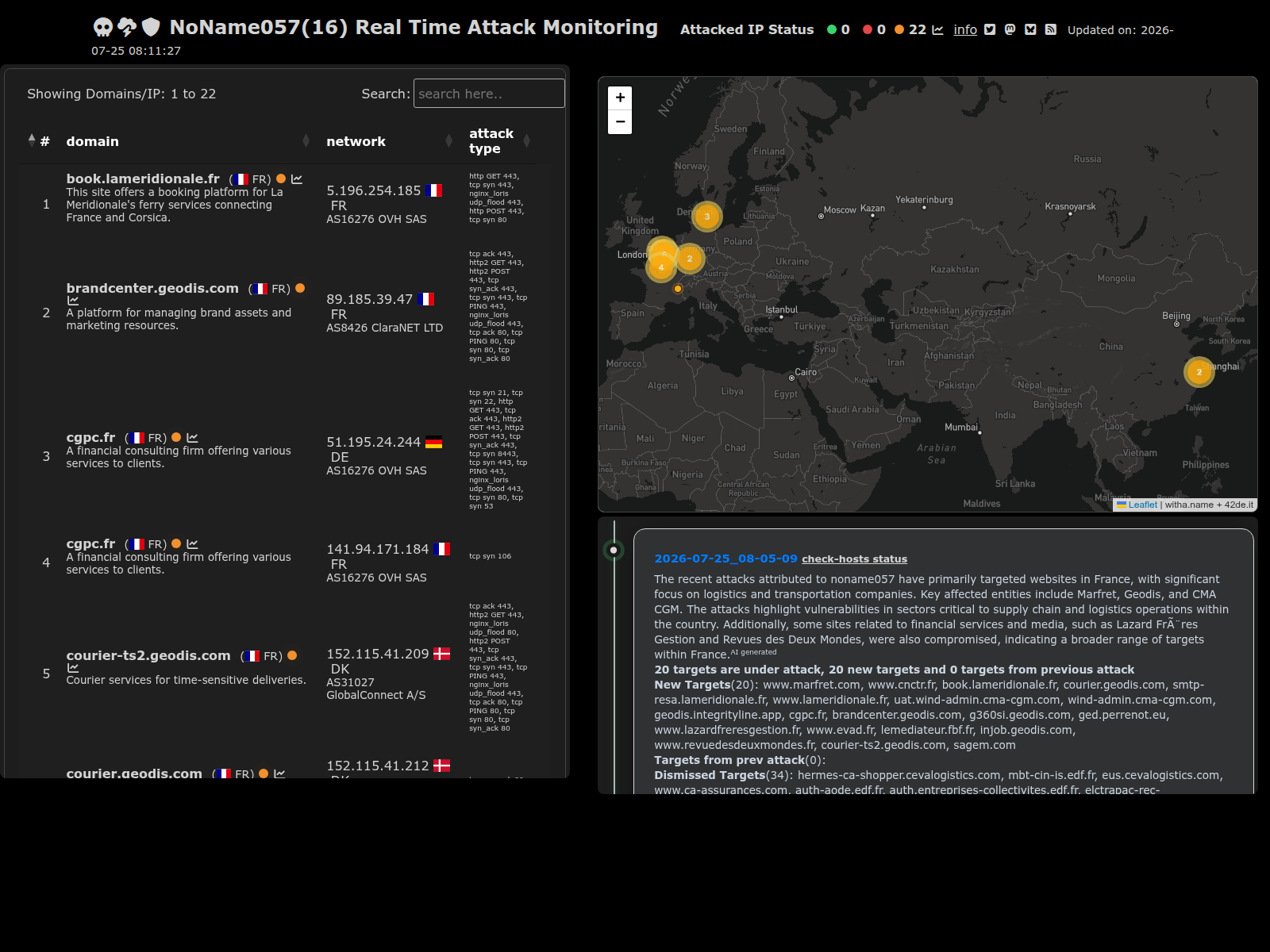This screenshot has width=1270, height=952.
Task: Click the IP address 51.195.24.244
Action: coord(374,442)
